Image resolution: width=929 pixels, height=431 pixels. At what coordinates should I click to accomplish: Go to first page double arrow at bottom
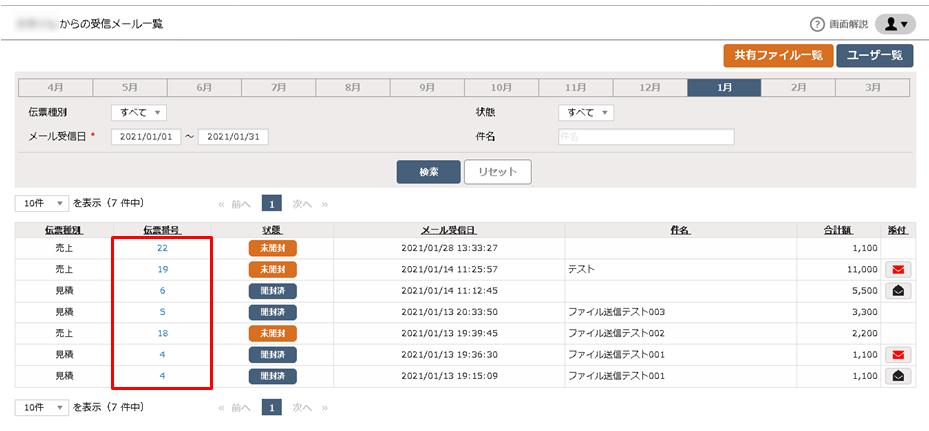(222, 408)
